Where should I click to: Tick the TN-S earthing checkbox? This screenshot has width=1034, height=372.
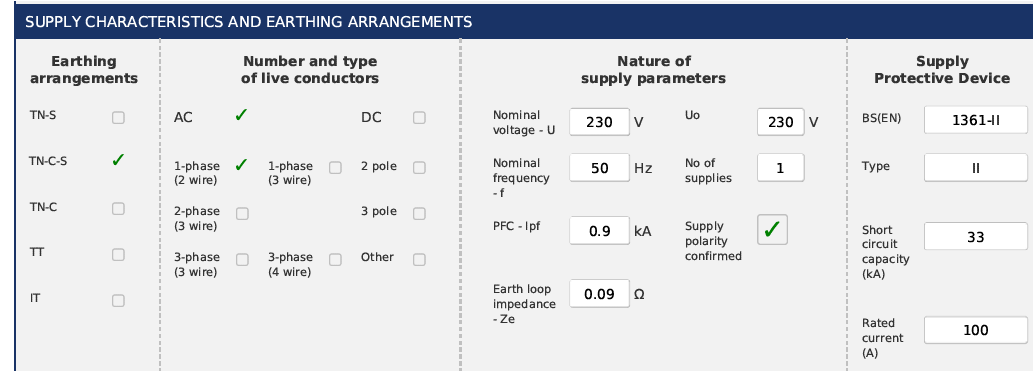(x=118, y=118)
